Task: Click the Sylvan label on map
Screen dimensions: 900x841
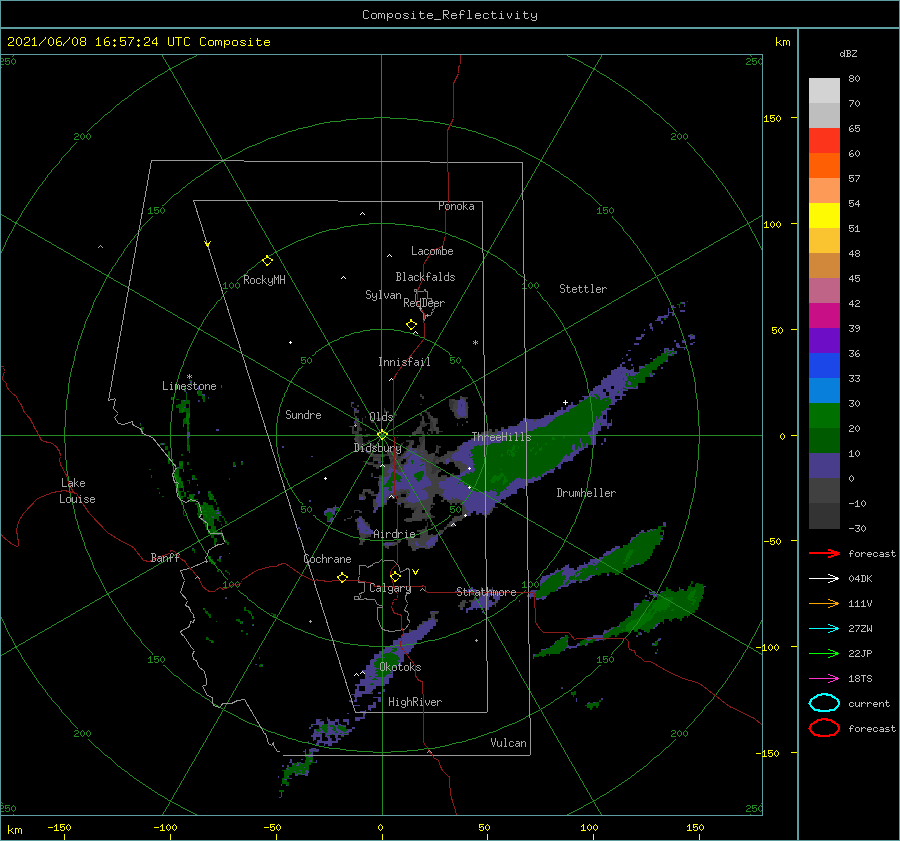Action: [383, 295]
